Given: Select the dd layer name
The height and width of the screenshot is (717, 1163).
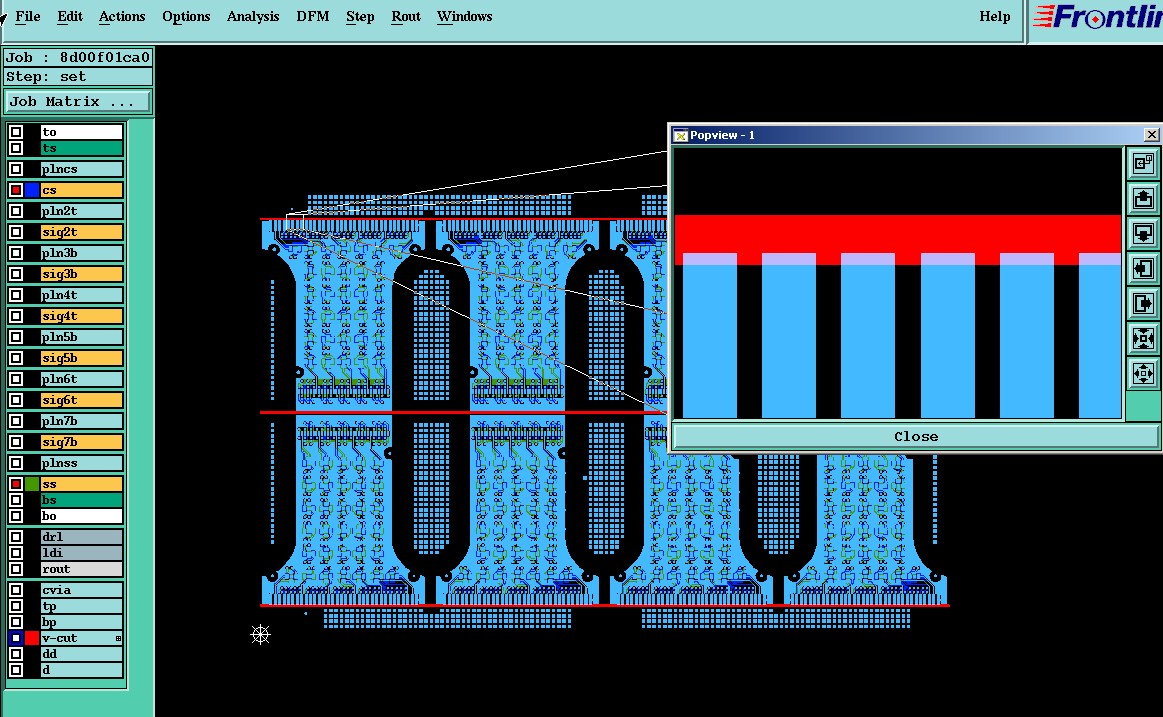Looking at the screenshot, I should (82, 654).
